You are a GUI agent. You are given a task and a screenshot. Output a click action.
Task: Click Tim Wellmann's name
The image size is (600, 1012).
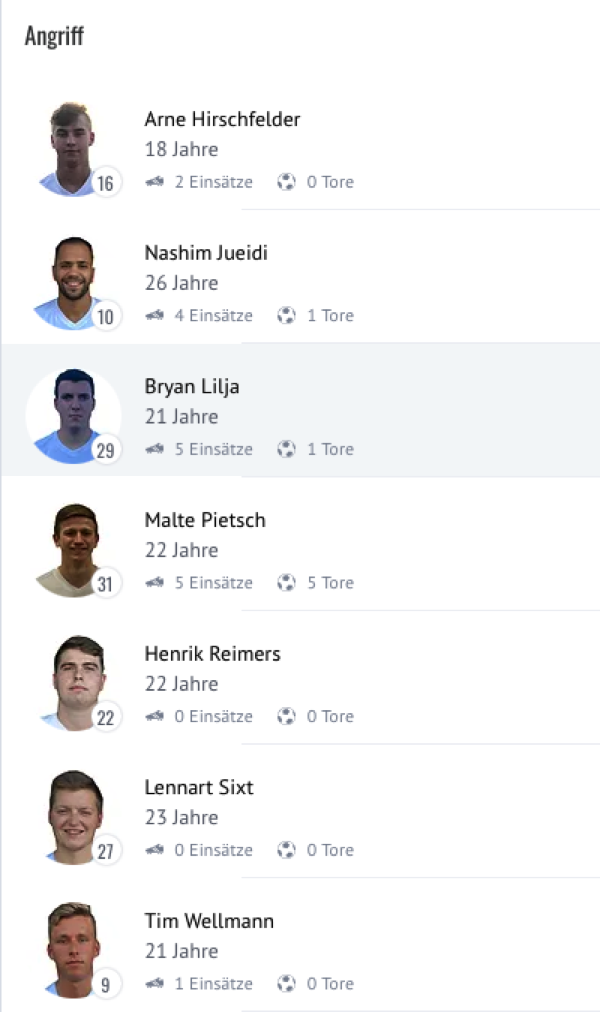tap(209, 921)
